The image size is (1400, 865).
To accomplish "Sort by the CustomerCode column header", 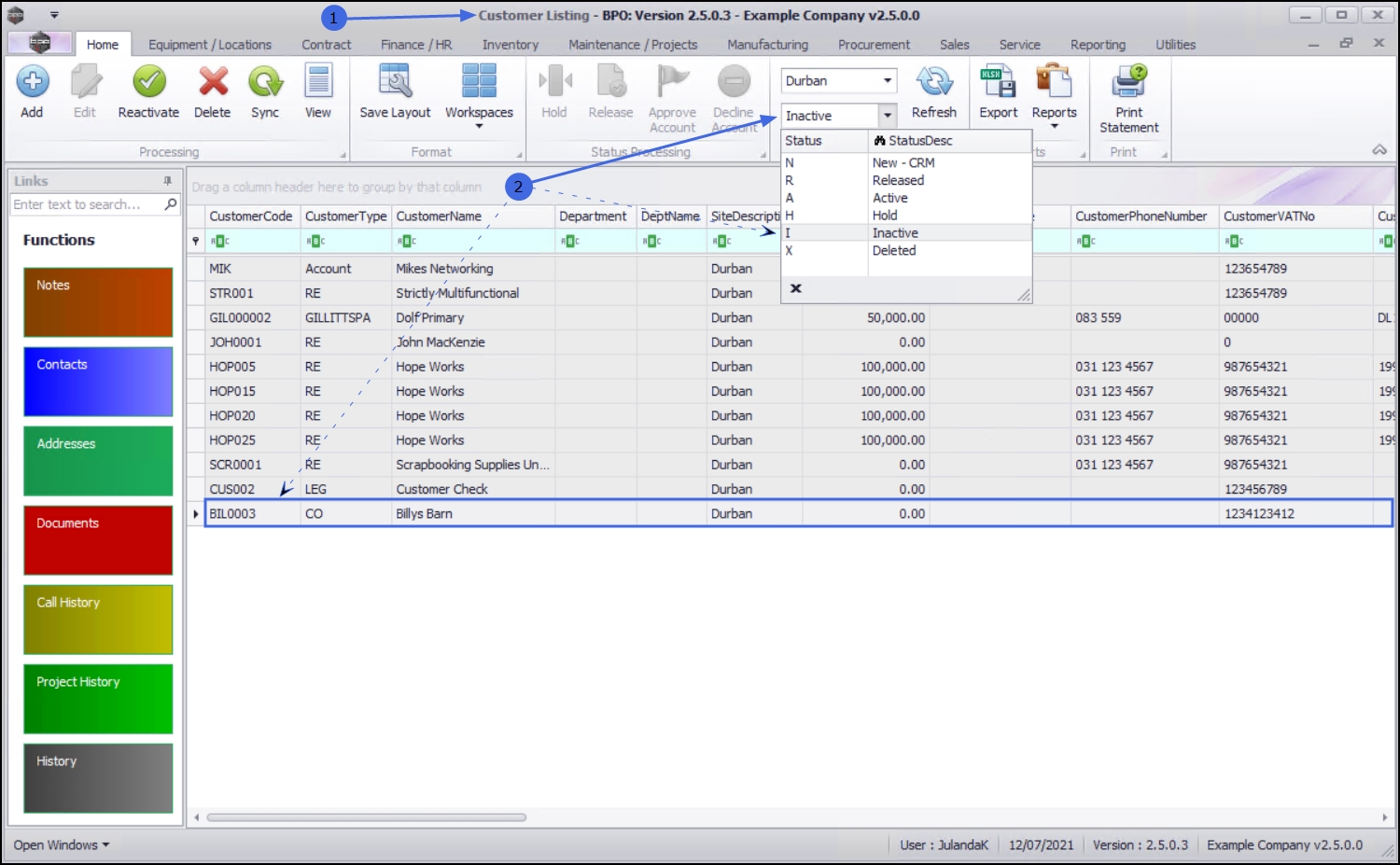I will [251, 216].
